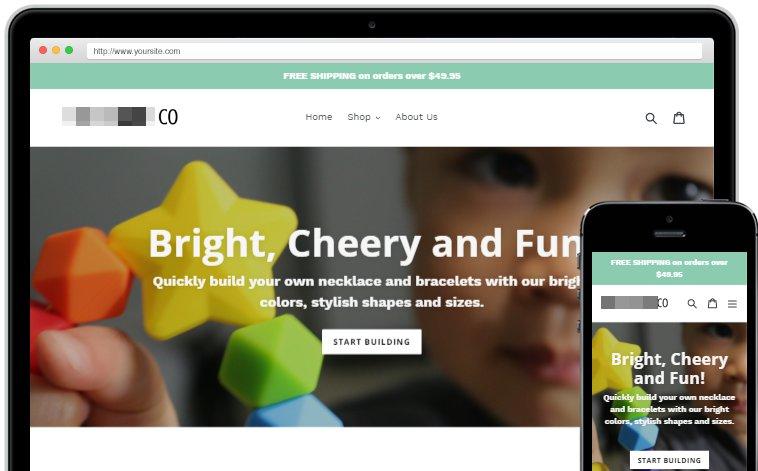Click the red browser close dot
The image size is (758, 471).
click(43, 50)
